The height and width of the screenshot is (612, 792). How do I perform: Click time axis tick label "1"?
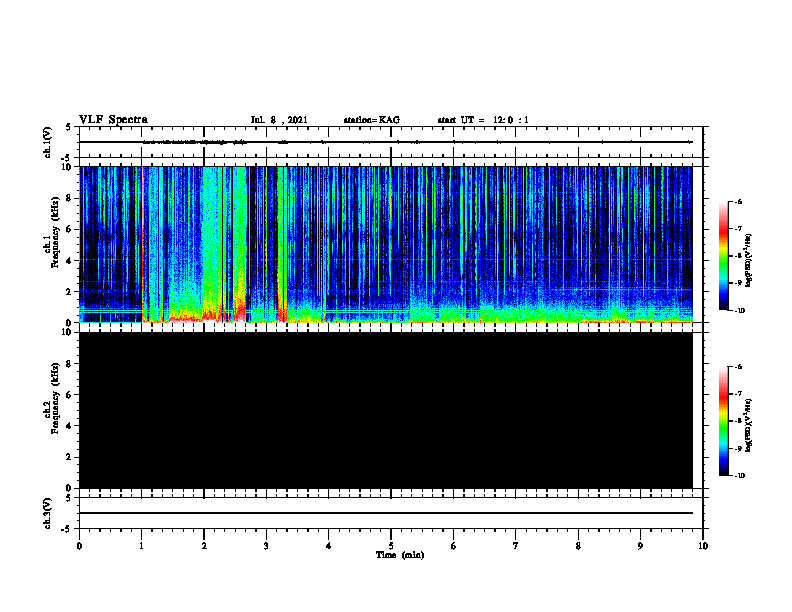point(141,546)
